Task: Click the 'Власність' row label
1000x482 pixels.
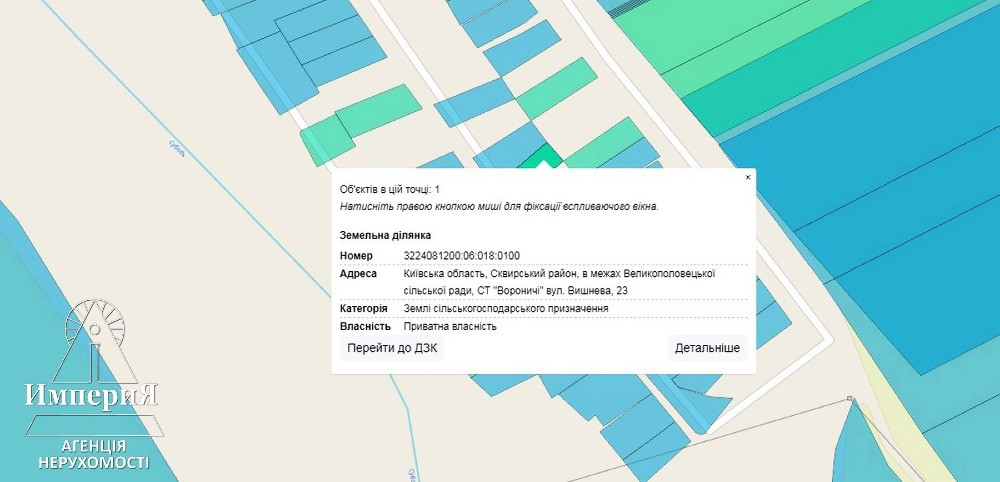Action: coord(365,326)
